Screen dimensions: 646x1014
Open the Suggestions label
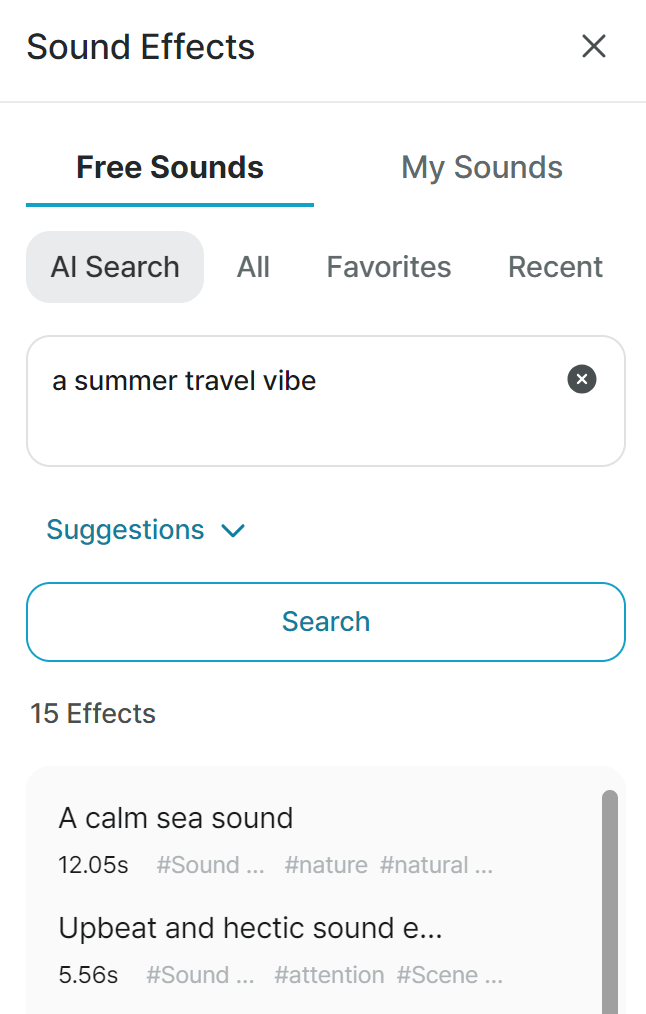click(125, 530)
